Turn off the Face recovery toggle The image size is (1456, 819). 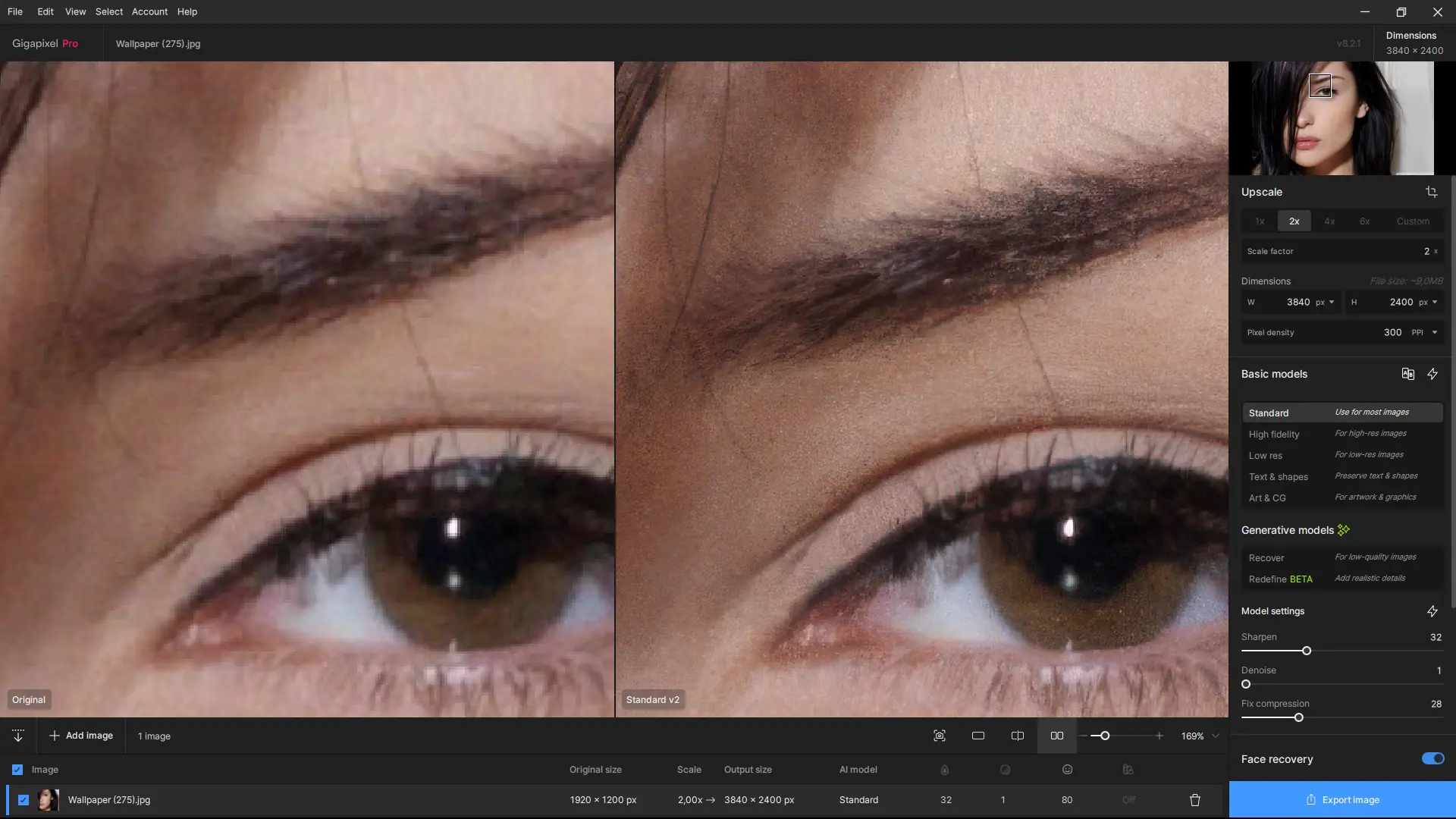click(x=1432, y=759)
